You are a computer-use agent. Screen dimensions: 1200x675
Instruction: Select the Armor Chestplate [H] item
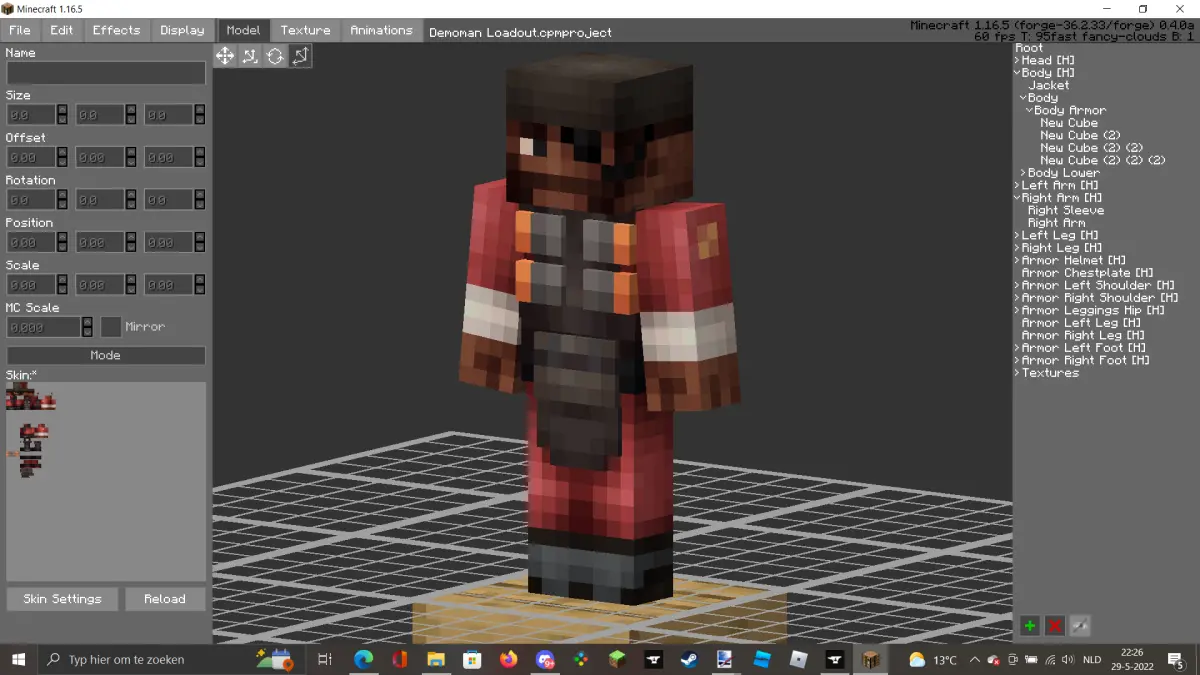(x=1087, y=273)
